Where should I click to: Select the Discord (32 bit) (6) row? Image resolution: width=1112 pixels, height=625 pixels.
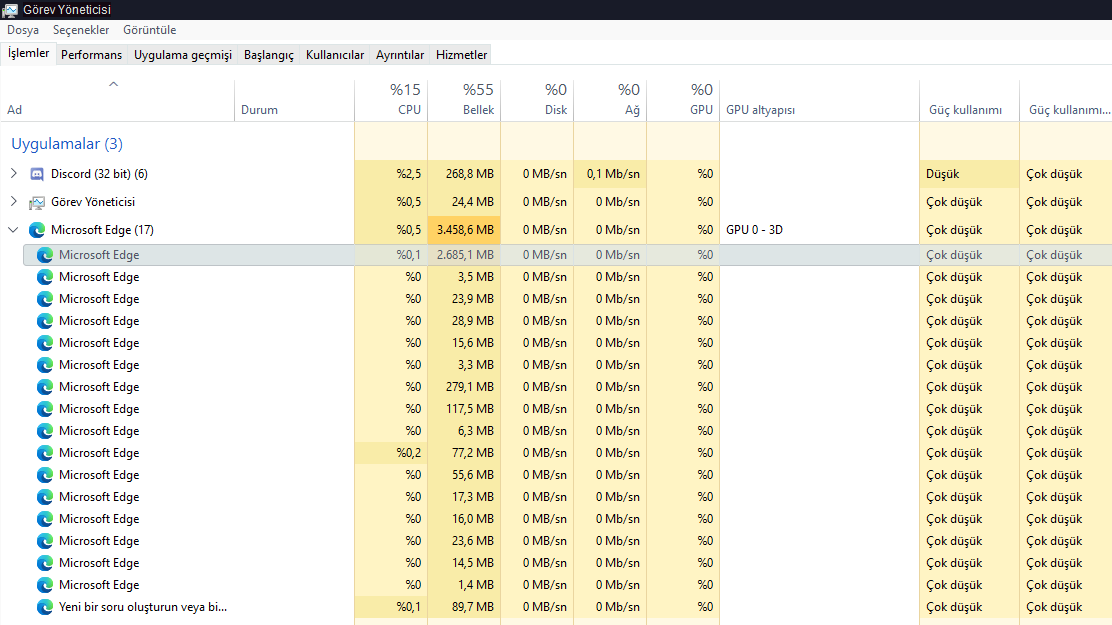click(x=556, y=174)
